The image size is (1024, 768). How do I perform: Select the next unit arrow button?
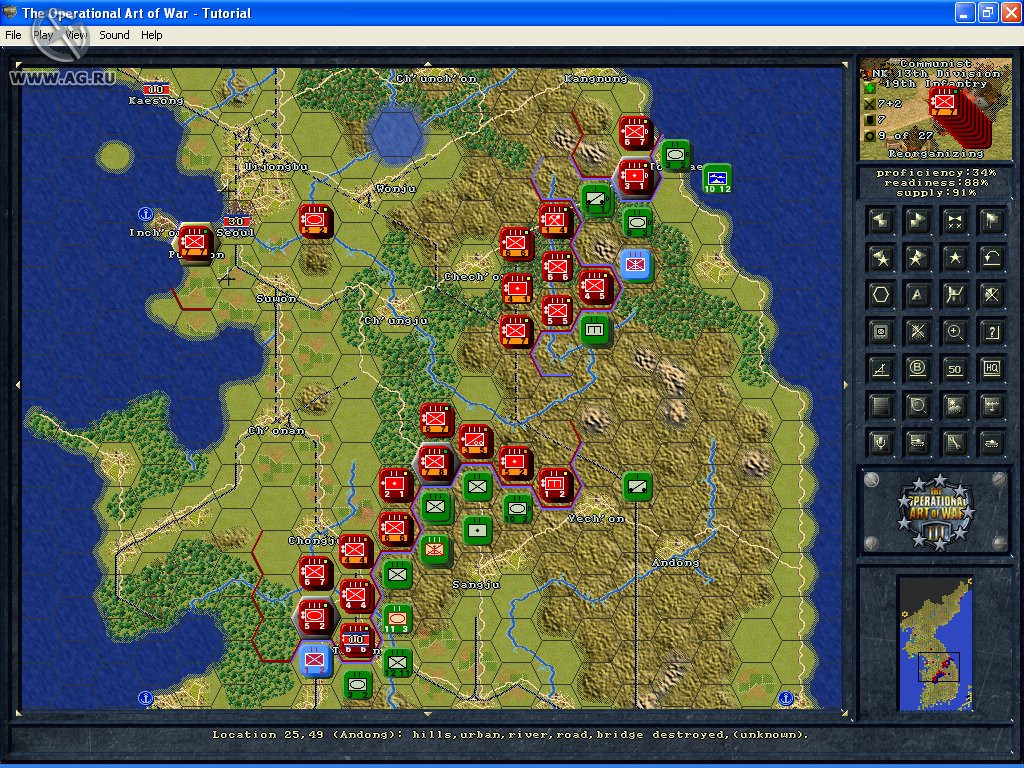click(x=917, y=221)
